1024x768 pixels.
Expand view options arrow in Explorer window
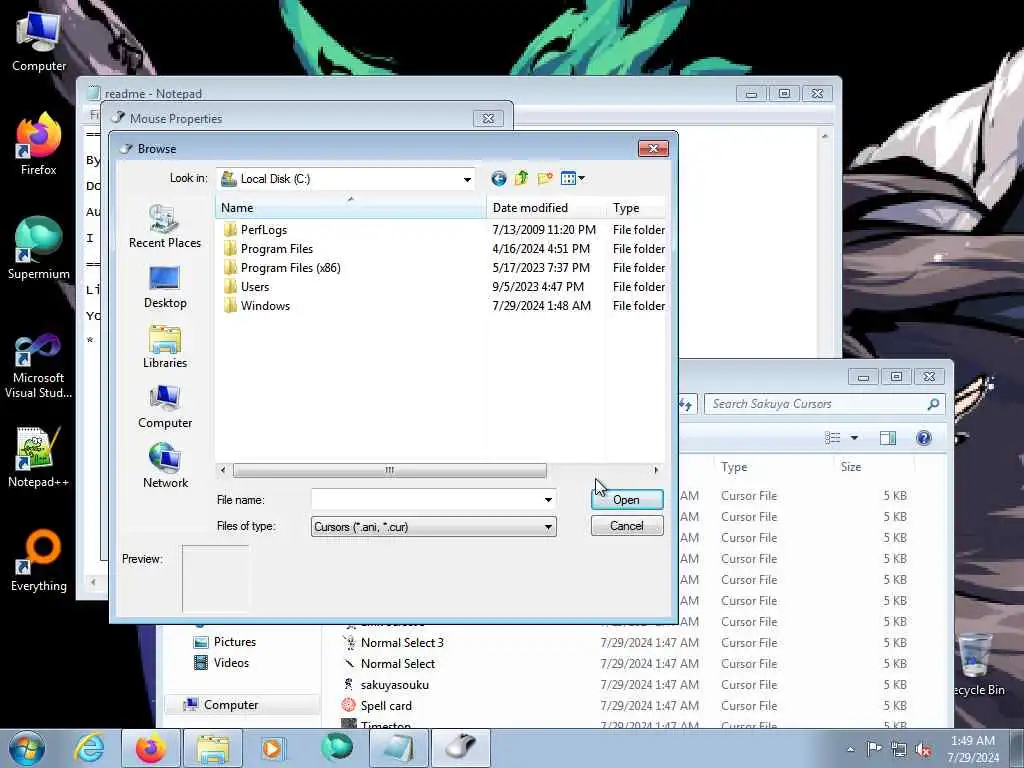click(854, 438)
